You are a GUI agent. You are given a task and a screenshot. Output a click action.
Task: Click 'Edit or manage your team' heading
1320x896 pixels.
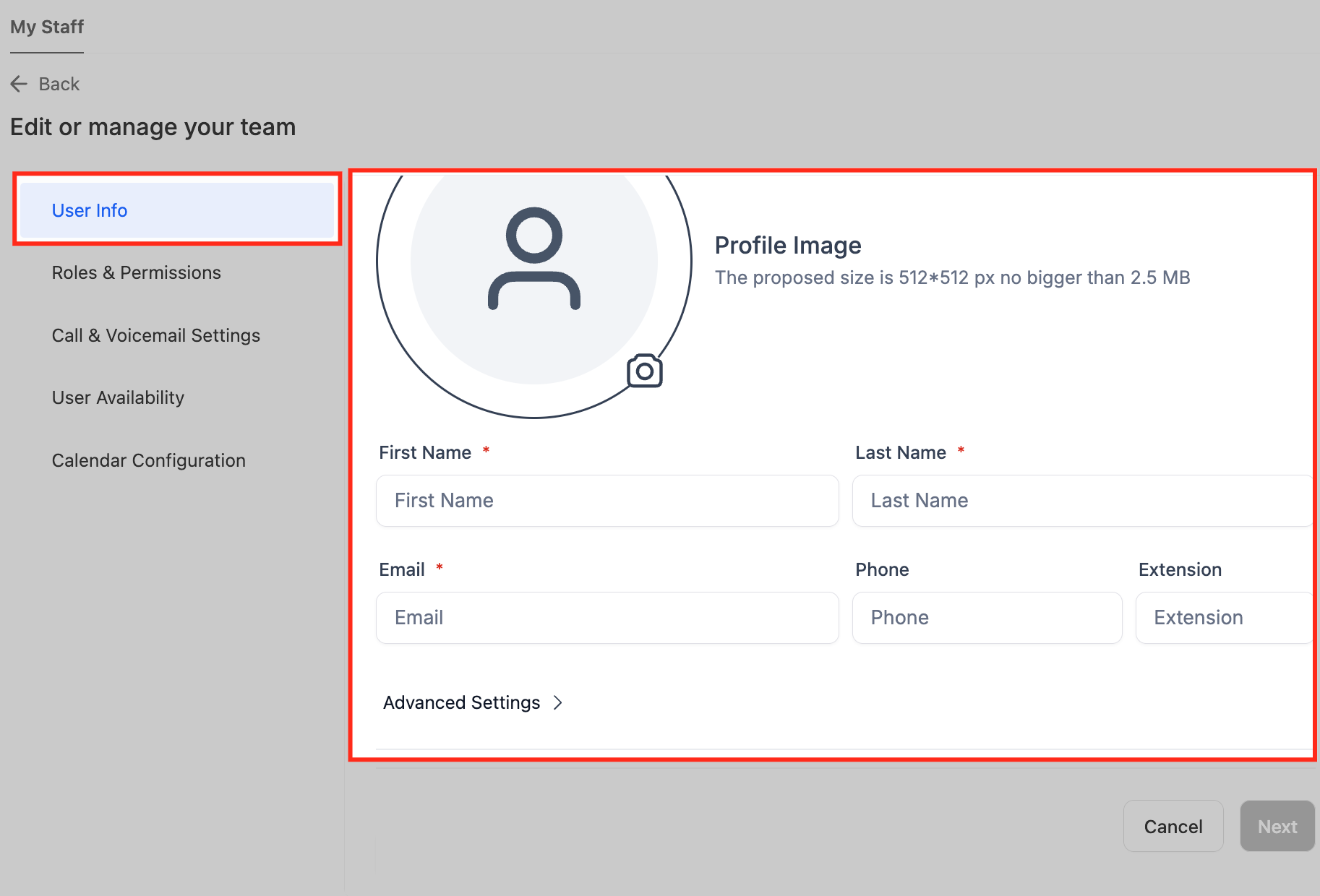coord(153,127)
